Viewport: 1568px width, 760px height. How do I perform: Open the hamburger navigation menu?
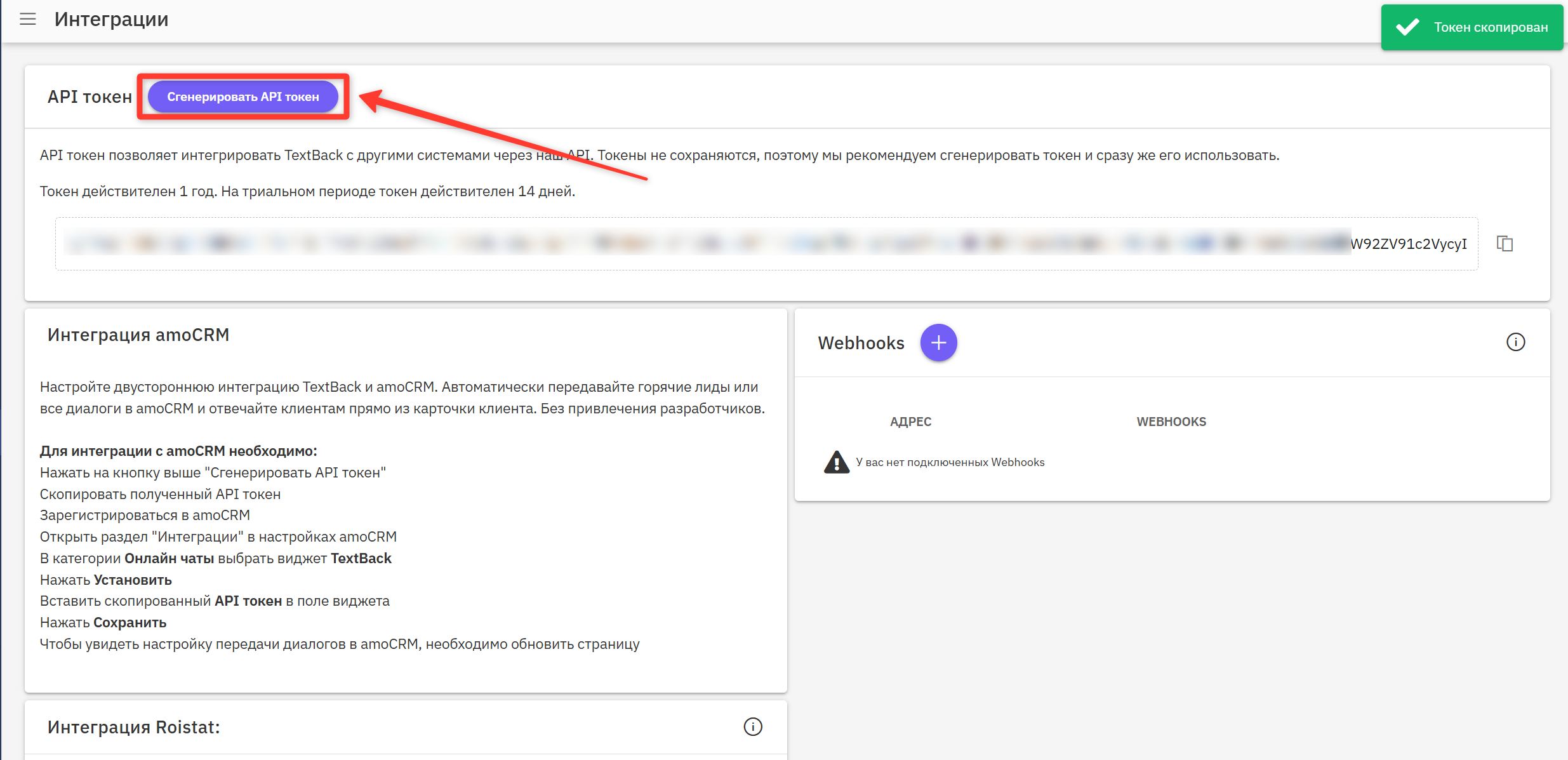[x=28, y=19]
